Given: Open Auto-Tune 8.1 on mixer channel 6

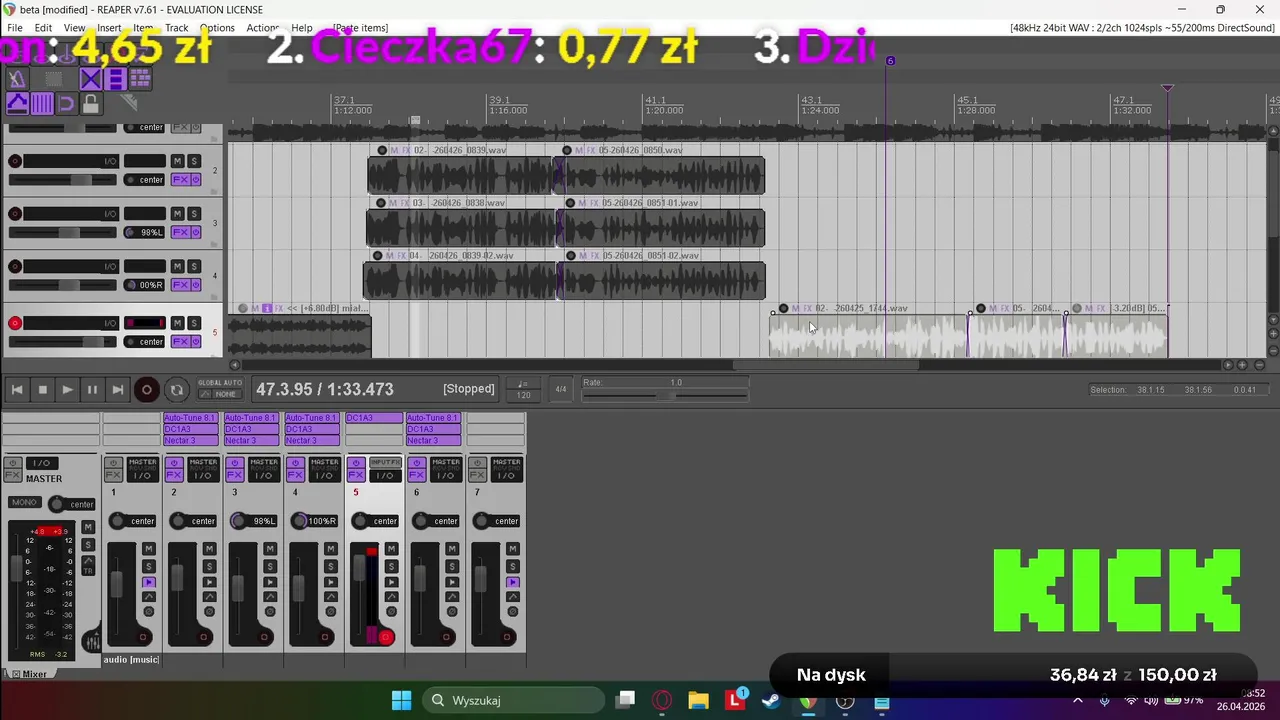Looking at the screenshot, I should (433, 417).
